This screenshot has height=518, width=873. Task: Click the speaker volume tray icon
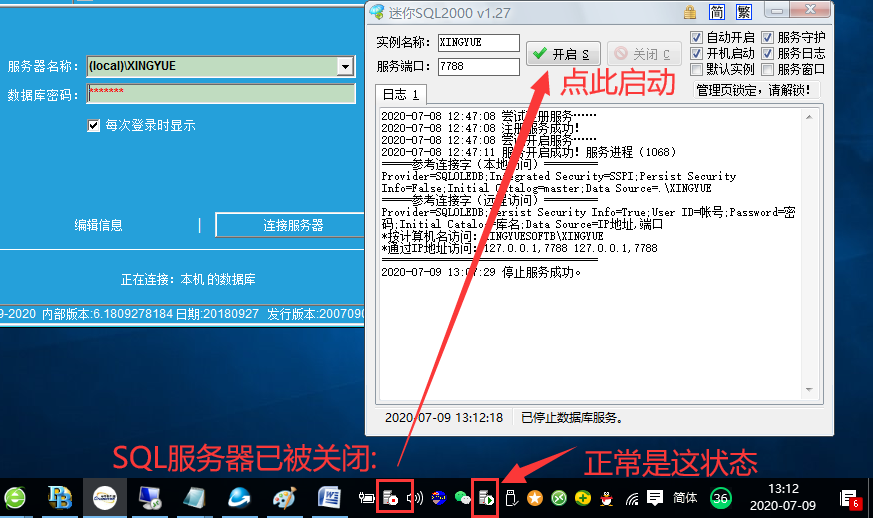(415, 498)
